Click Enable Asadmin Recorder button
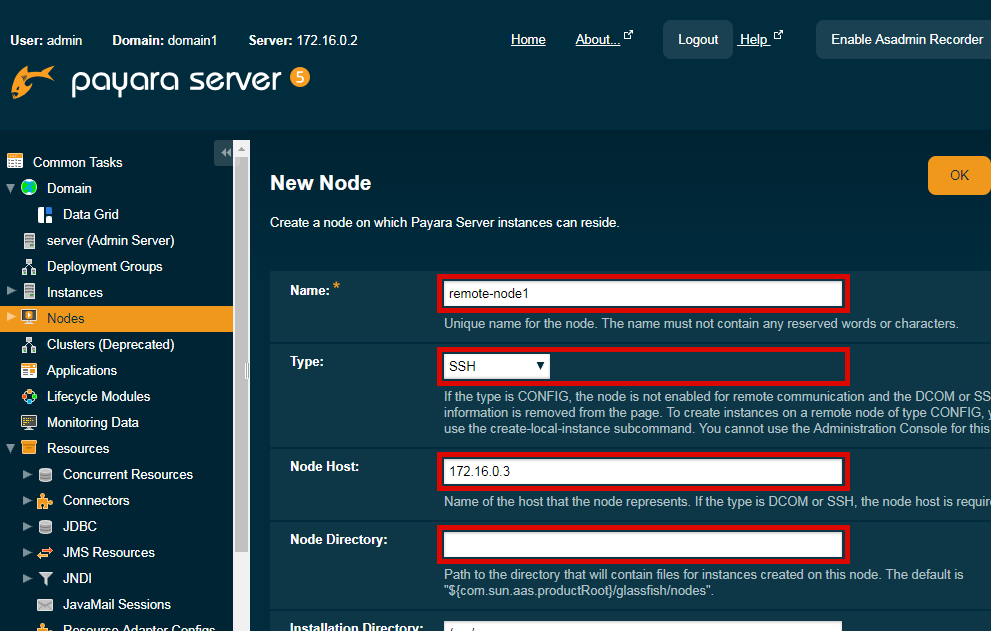The width and height of the screenshot is (992, 632). (x=906, y=40)
